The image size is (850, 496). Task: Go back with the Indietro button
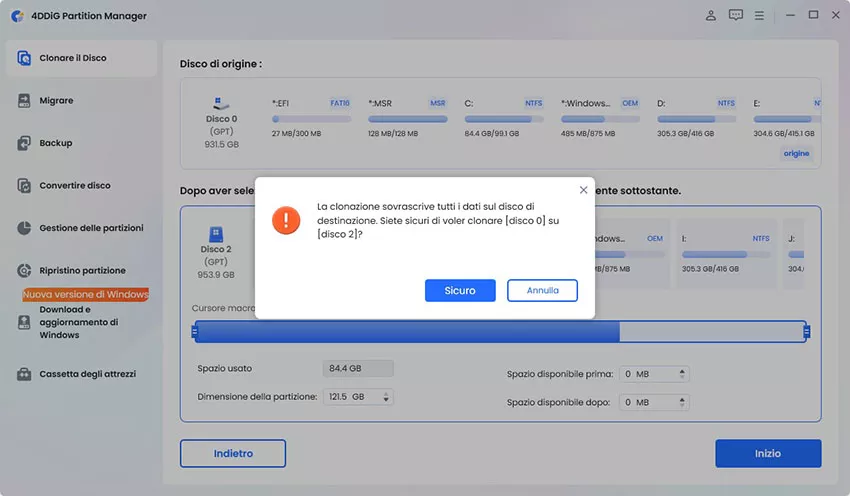233,454
